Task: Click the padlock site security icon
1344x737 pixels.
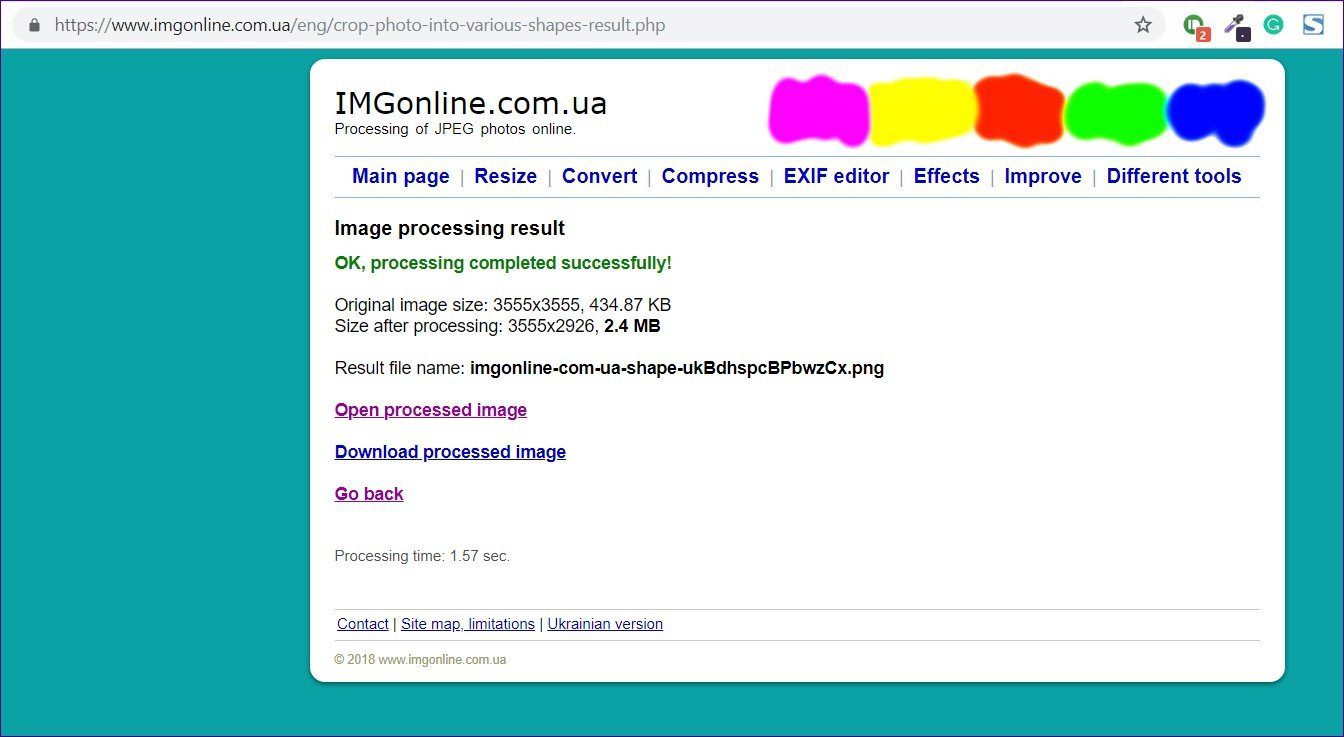Action: (x=35, y=25)
